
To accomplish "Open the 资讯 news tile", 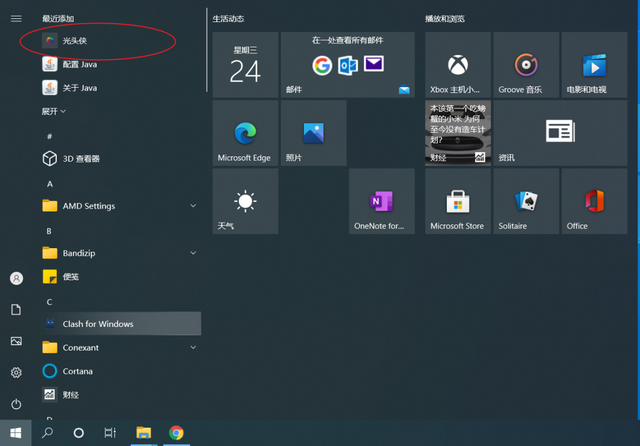I will [560, 133].
